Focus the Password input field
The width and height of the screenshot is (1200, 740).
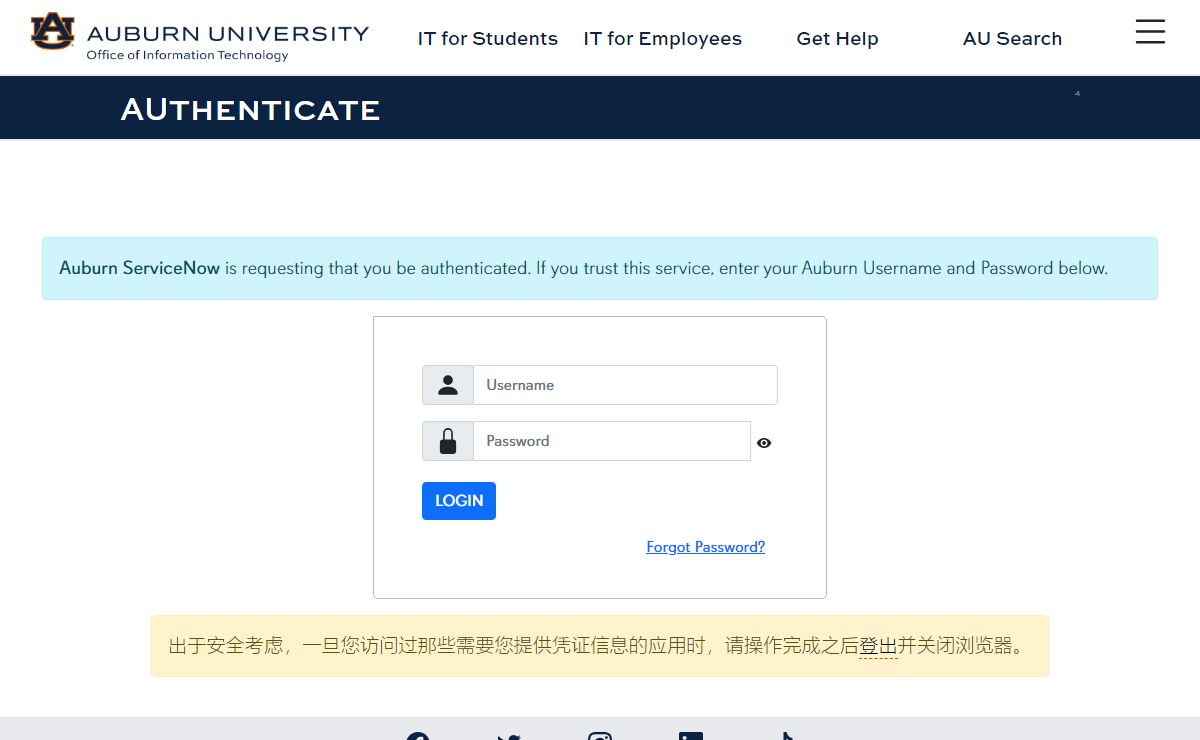click(612, 441)
